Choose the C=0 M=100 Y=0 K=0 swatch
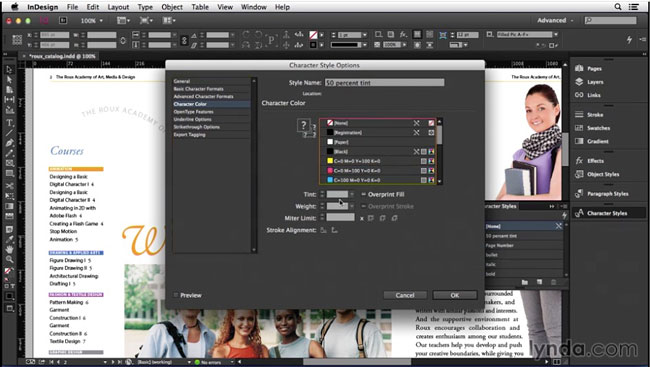650x367 pixels. pos(378,170)
